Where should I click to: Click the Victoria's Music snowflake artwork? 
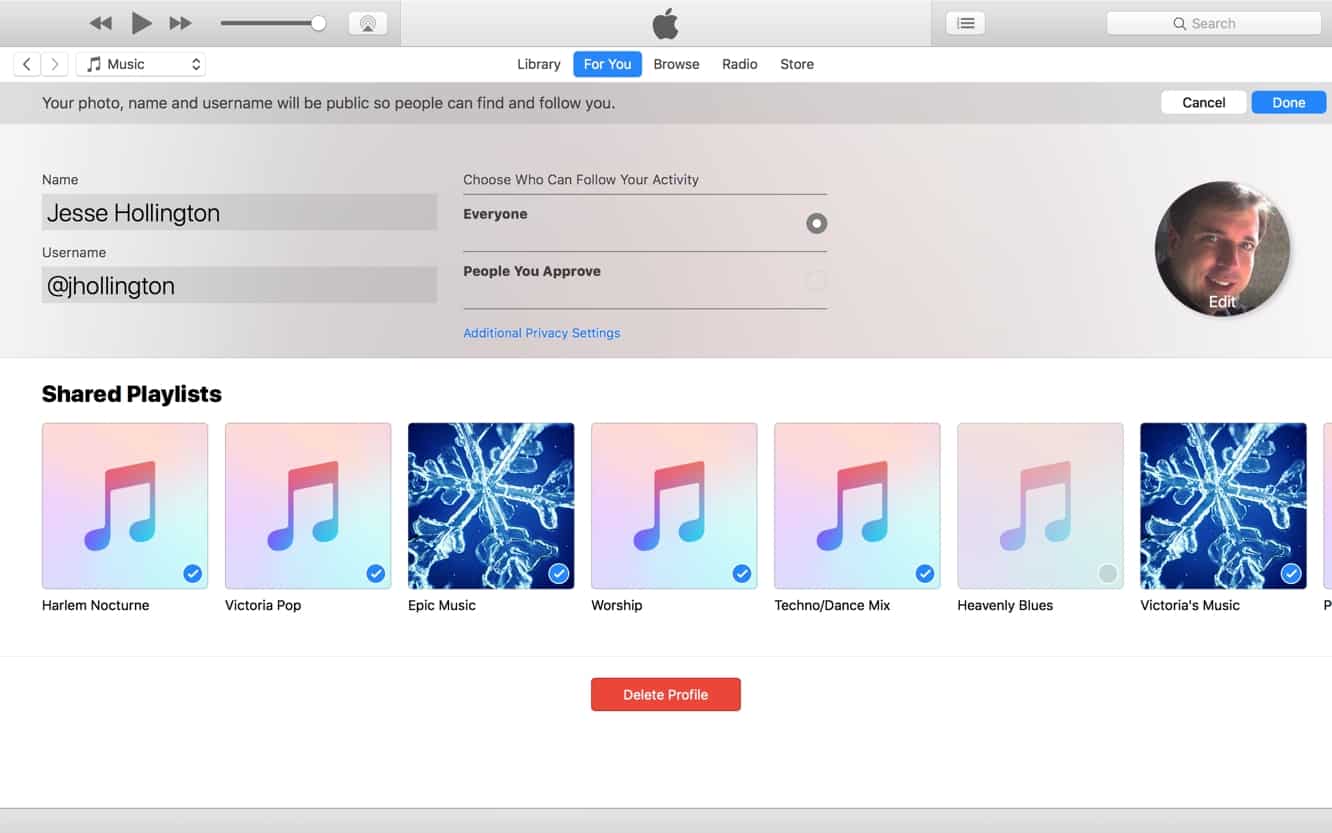click(x=1223, y=506)
